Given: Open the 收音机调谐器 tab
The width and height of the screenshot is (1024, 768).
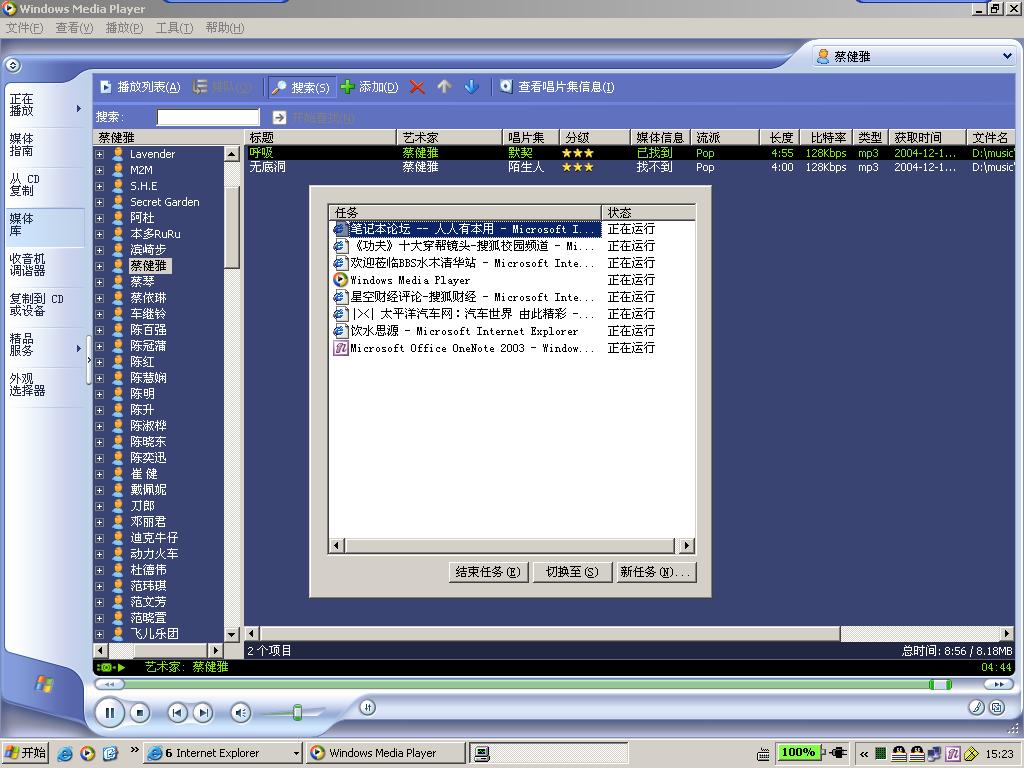Looking at the screenshot, I should [44, 264].
